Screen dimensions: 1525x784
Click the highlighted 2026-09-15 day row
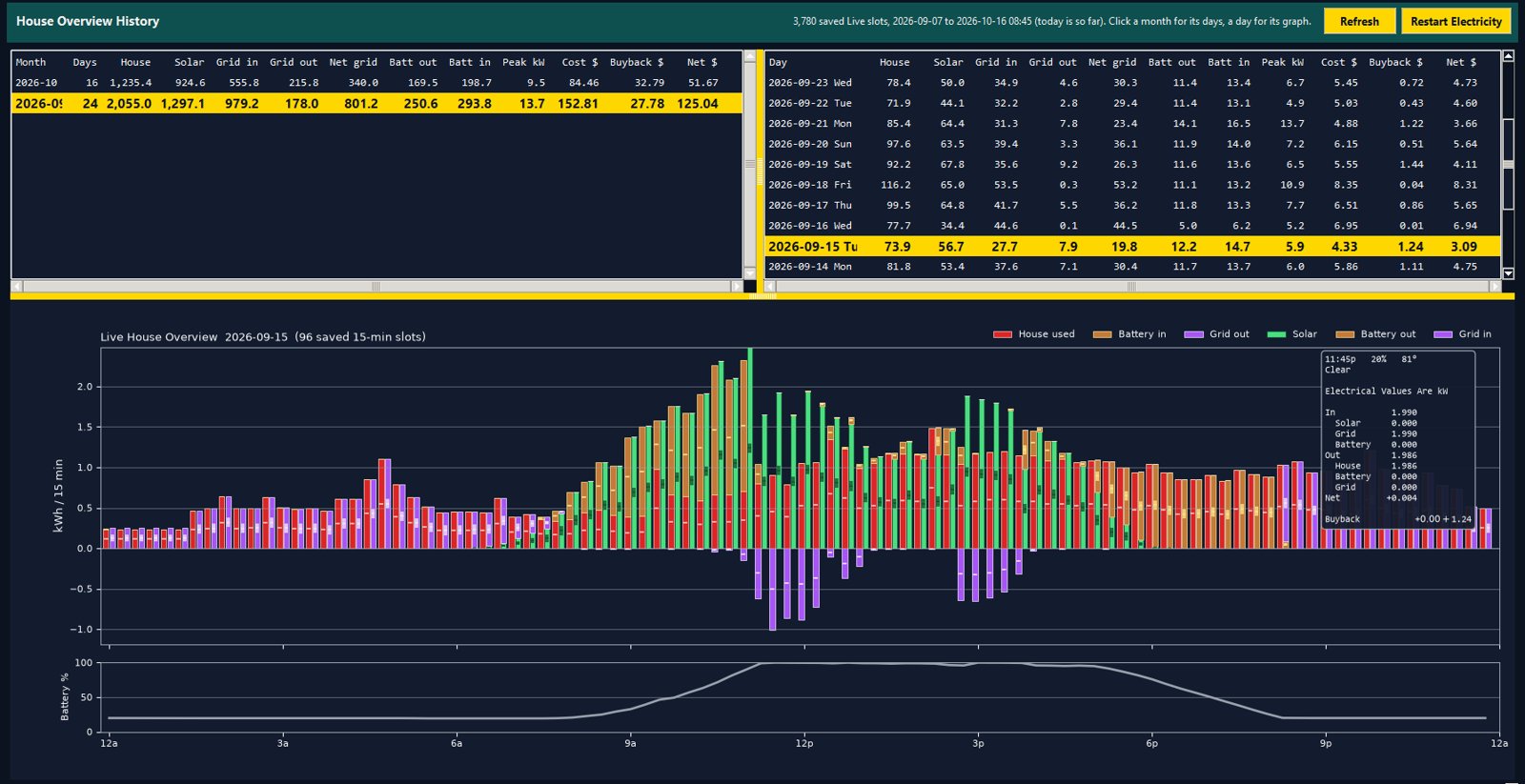coord(1133,246)
